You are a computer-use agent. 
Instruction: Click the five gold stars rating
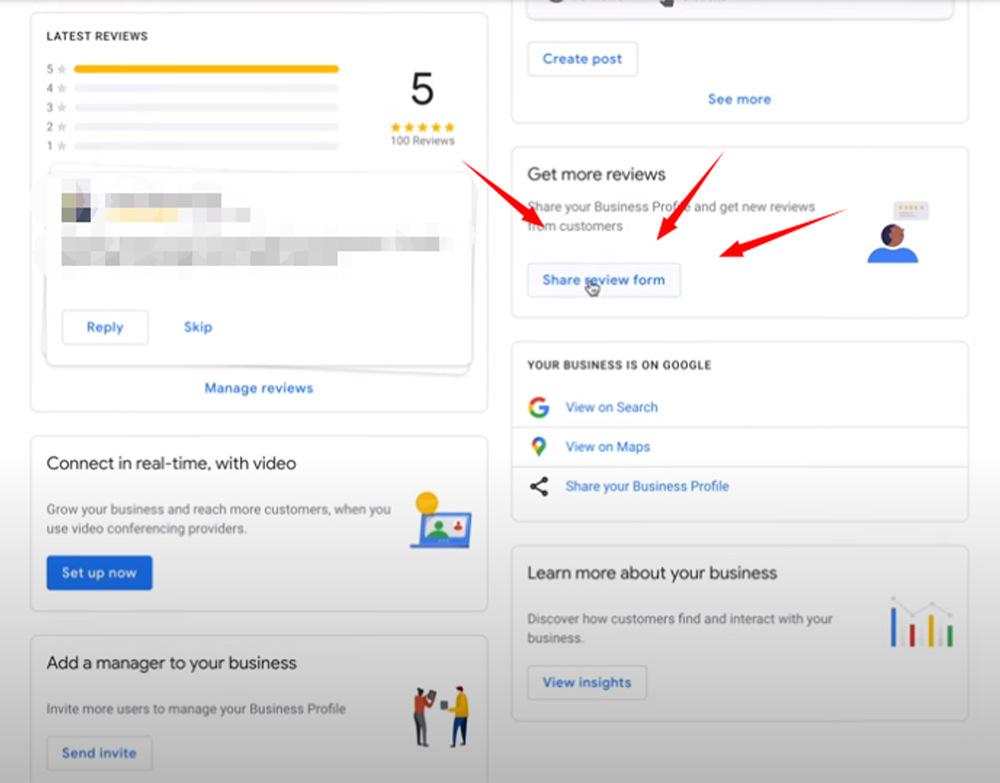point(422,127)
